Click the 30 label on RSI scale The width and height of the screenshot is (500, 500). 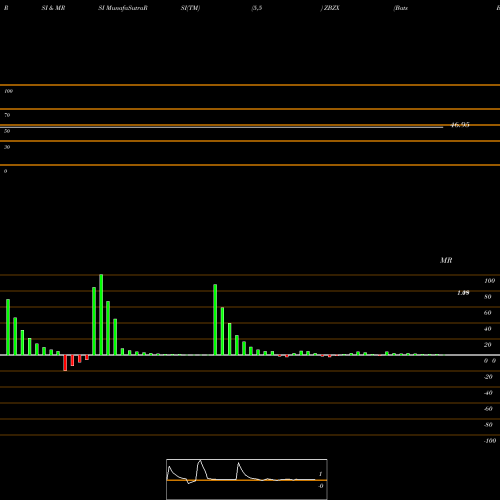[x=7, y=147]
